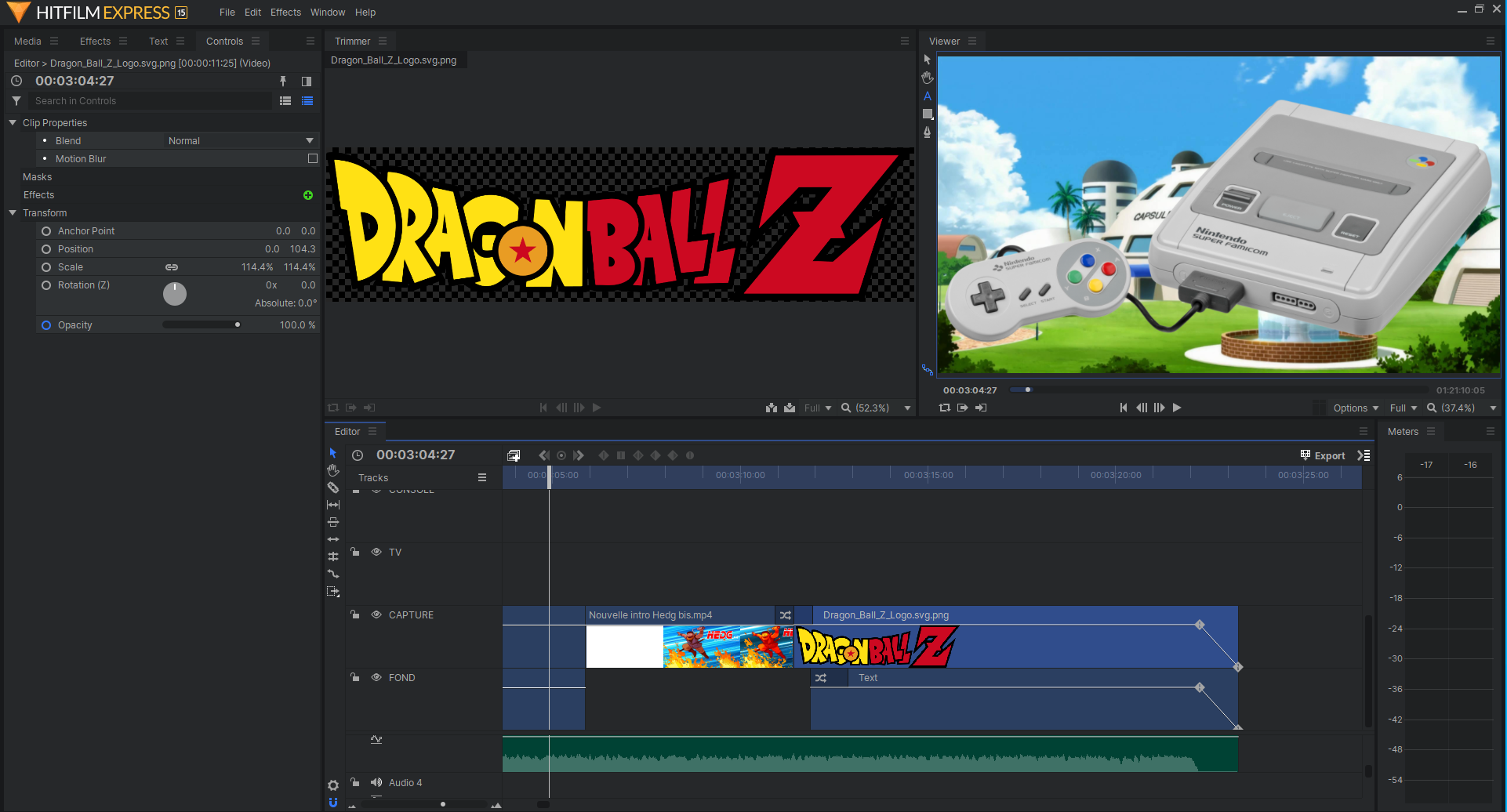Image resolution: width=1507 pixels, height=812 pixels.
Task: Select the Hand tool in the Viewer
Action: pyautogui.click(x=928, y=78)
